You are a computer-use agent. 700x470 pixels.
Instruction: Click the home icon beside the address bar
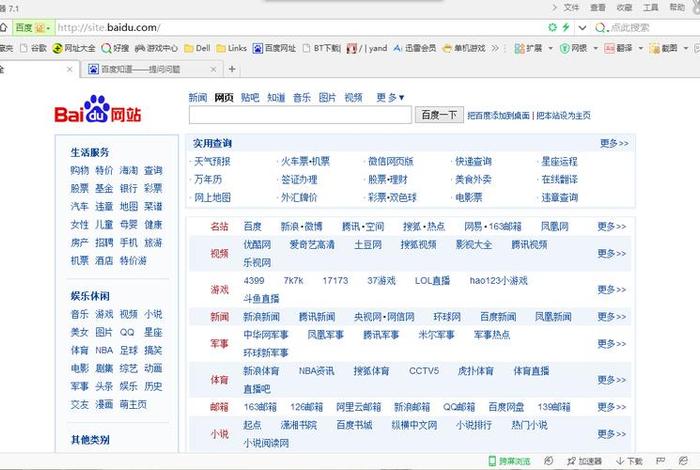click(x=3, y=28)
